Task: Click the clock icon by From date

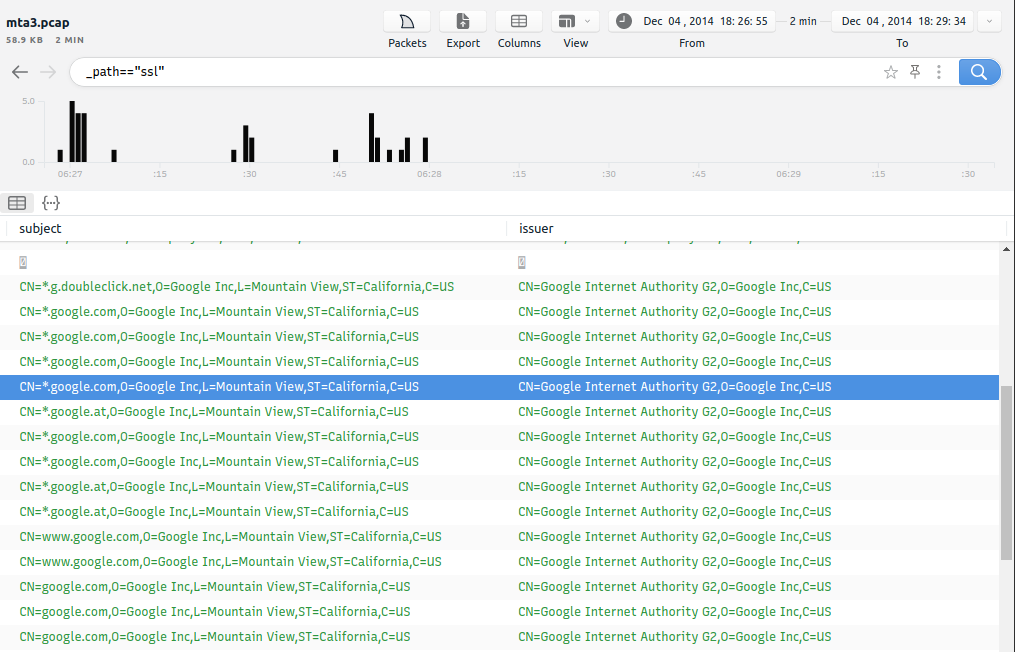Action: tap(623, 21)
